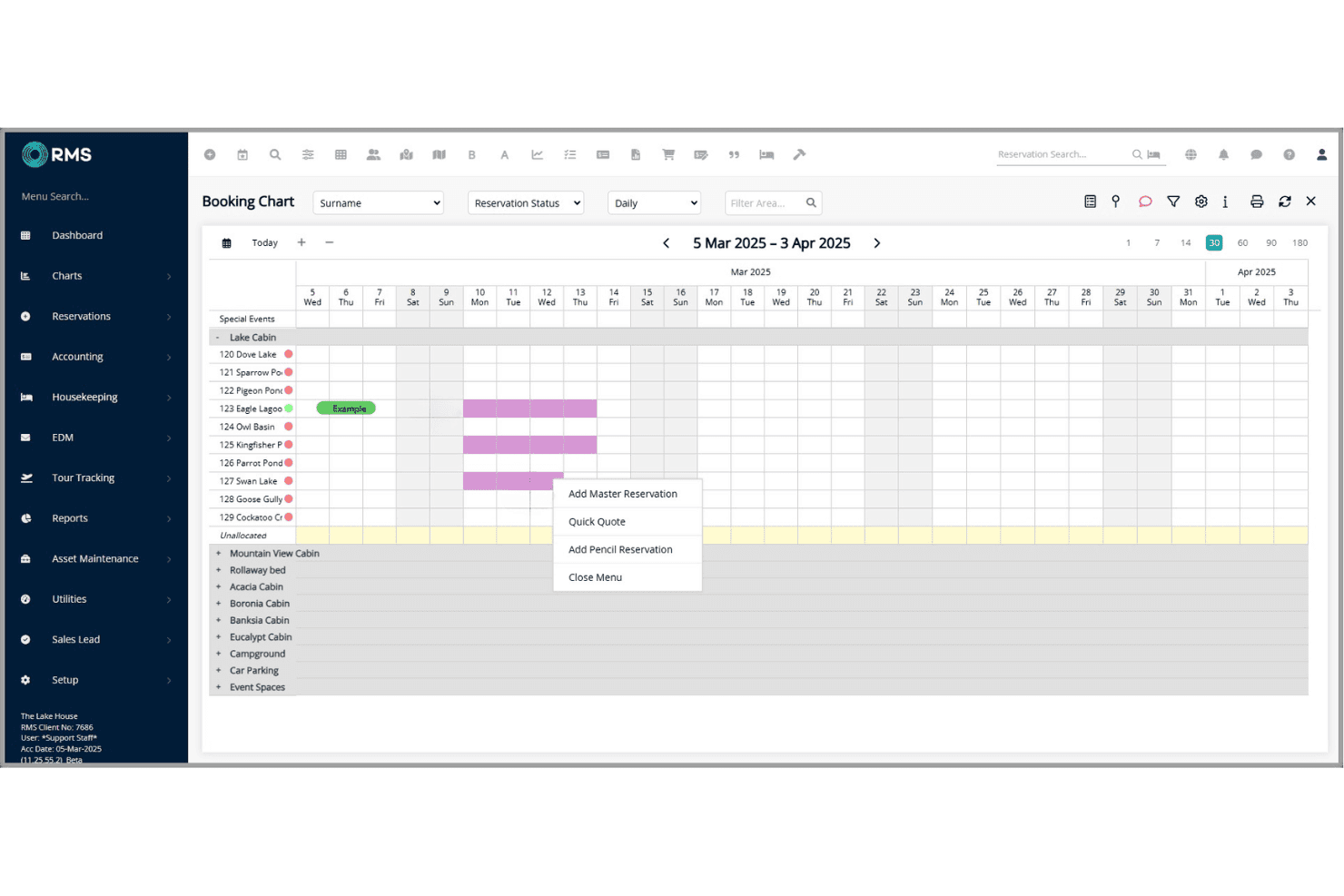Open the line chart toolbar icon
Image resolution: width=1344 pixels, height=896 pixels.
538,155
